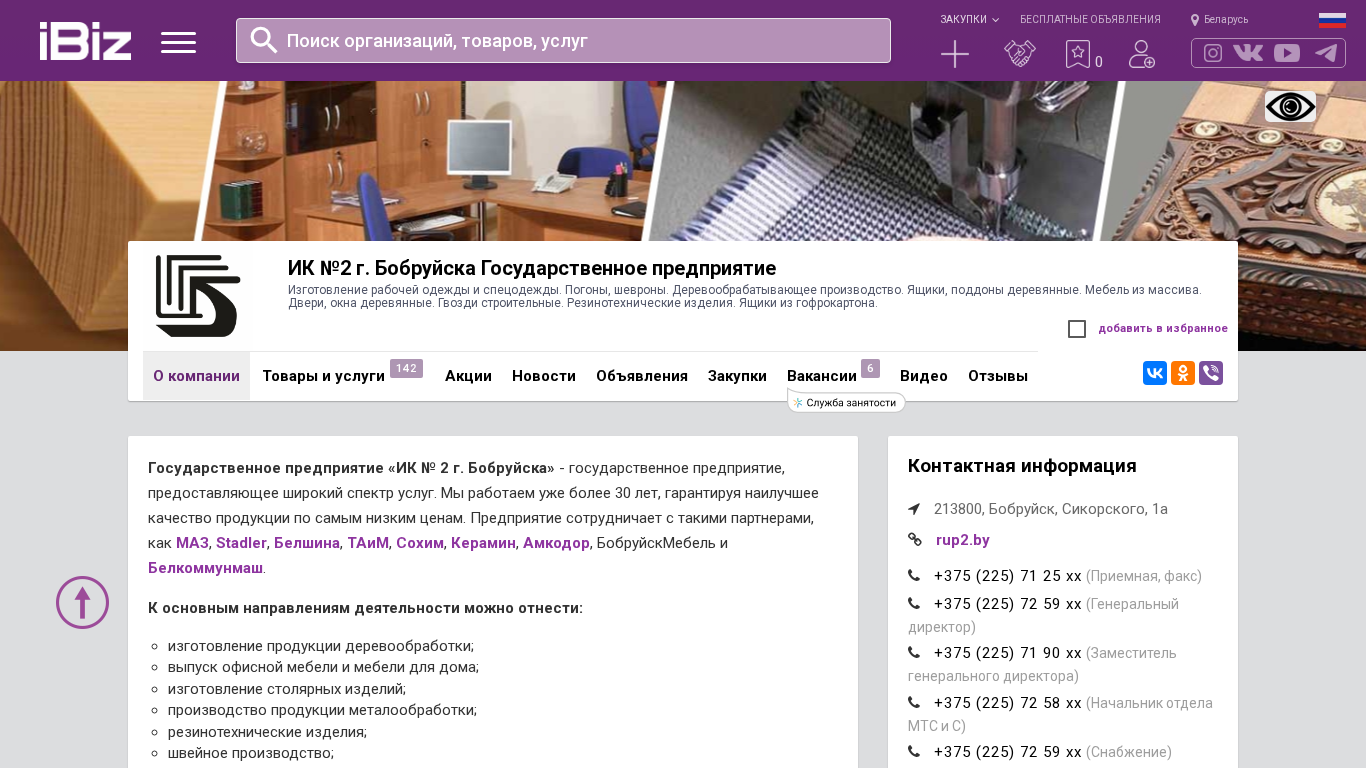
Task: Click the address 213800, Бобруйск, Сикорского, 1а
Action: [1051, 509]
